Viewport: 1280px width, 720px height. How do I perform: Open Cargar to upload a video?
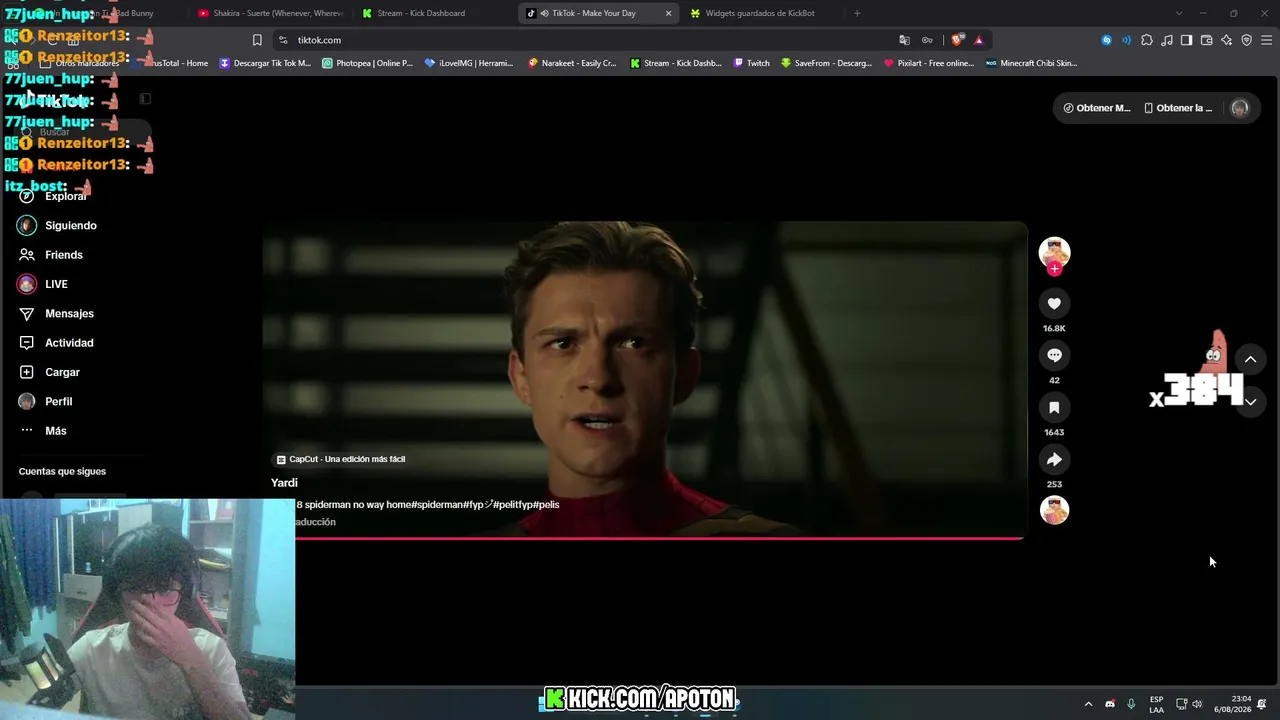(x=62, y=372)
